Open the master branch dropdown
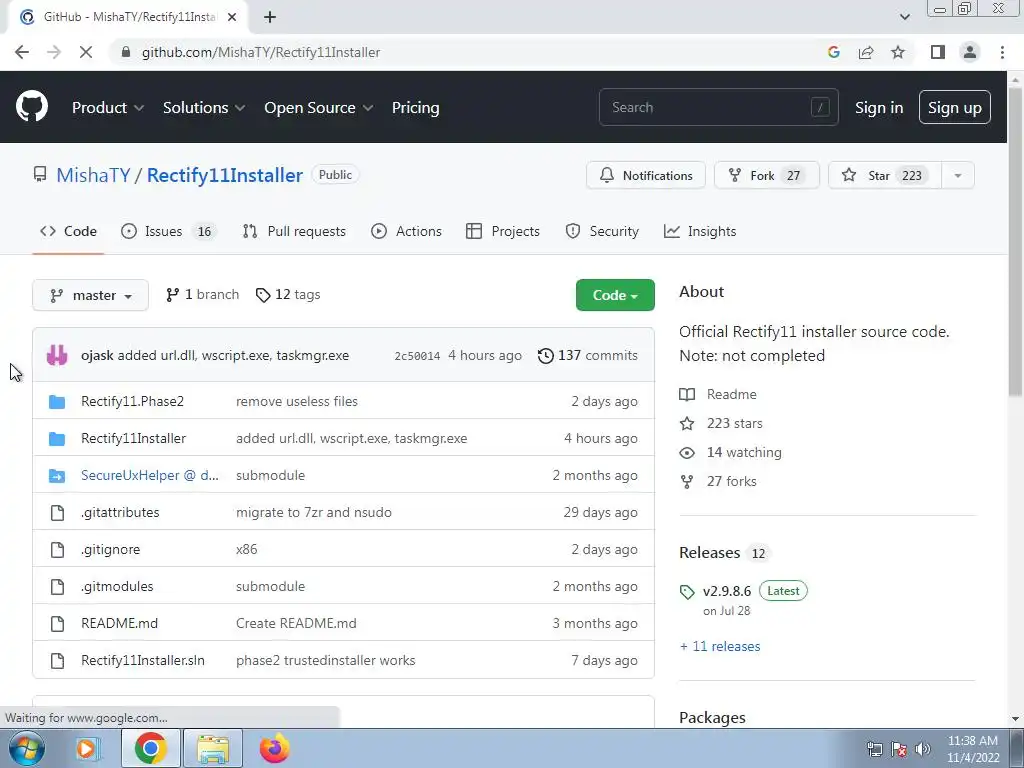This screenshot has width=1024, height=768. [x=90, y=295]
